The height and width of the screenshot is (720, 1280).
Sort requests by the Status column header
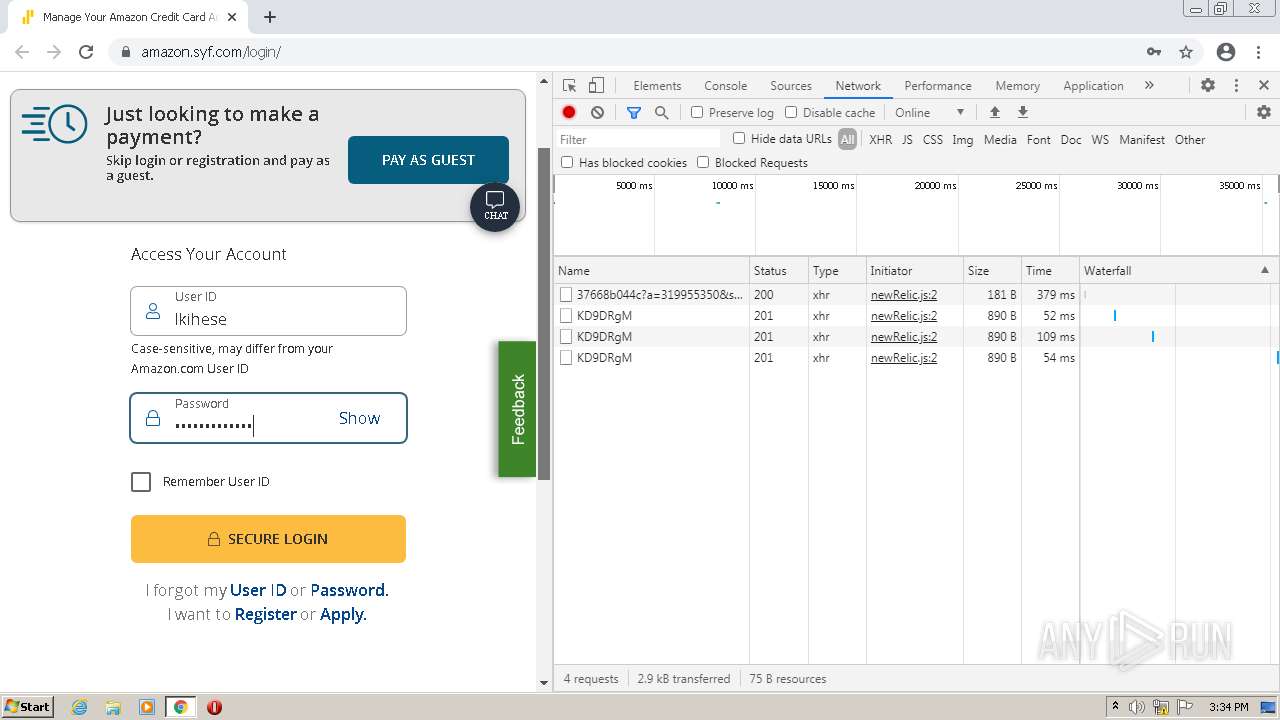(779, 270)
